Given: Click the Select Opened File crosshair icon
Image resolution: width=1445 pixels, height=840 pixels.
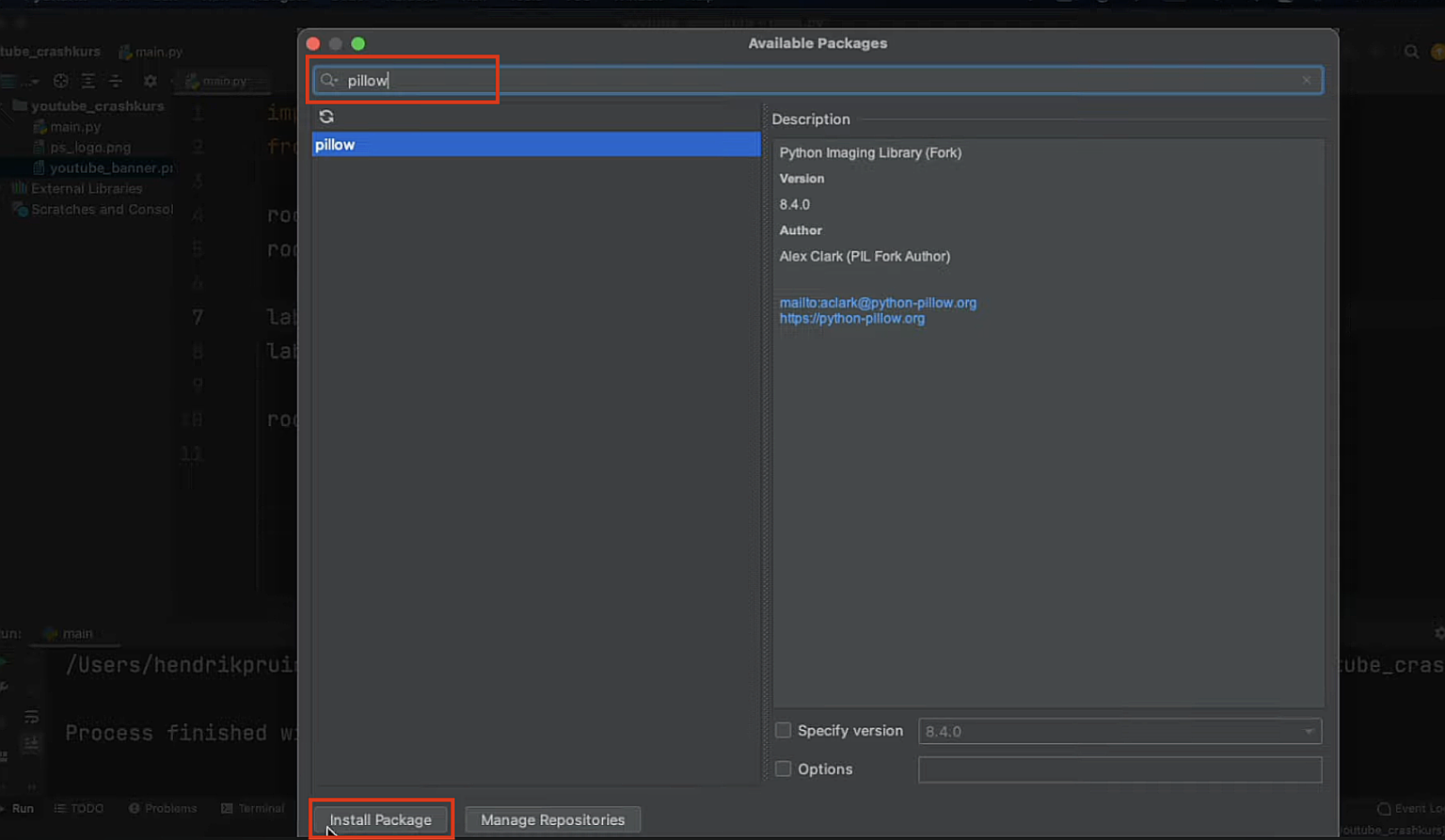Looking at the screenshot, I should (59, 81).
